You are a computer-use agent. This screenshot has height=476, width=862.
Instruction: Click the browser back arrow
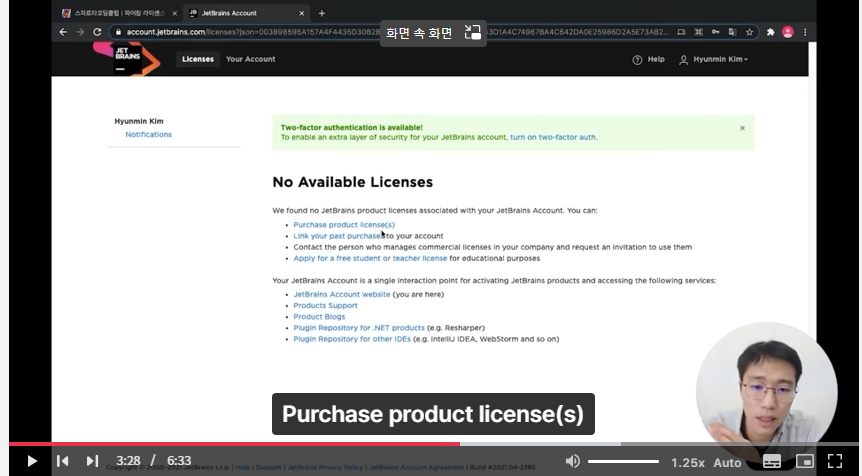tap(63, 32)
